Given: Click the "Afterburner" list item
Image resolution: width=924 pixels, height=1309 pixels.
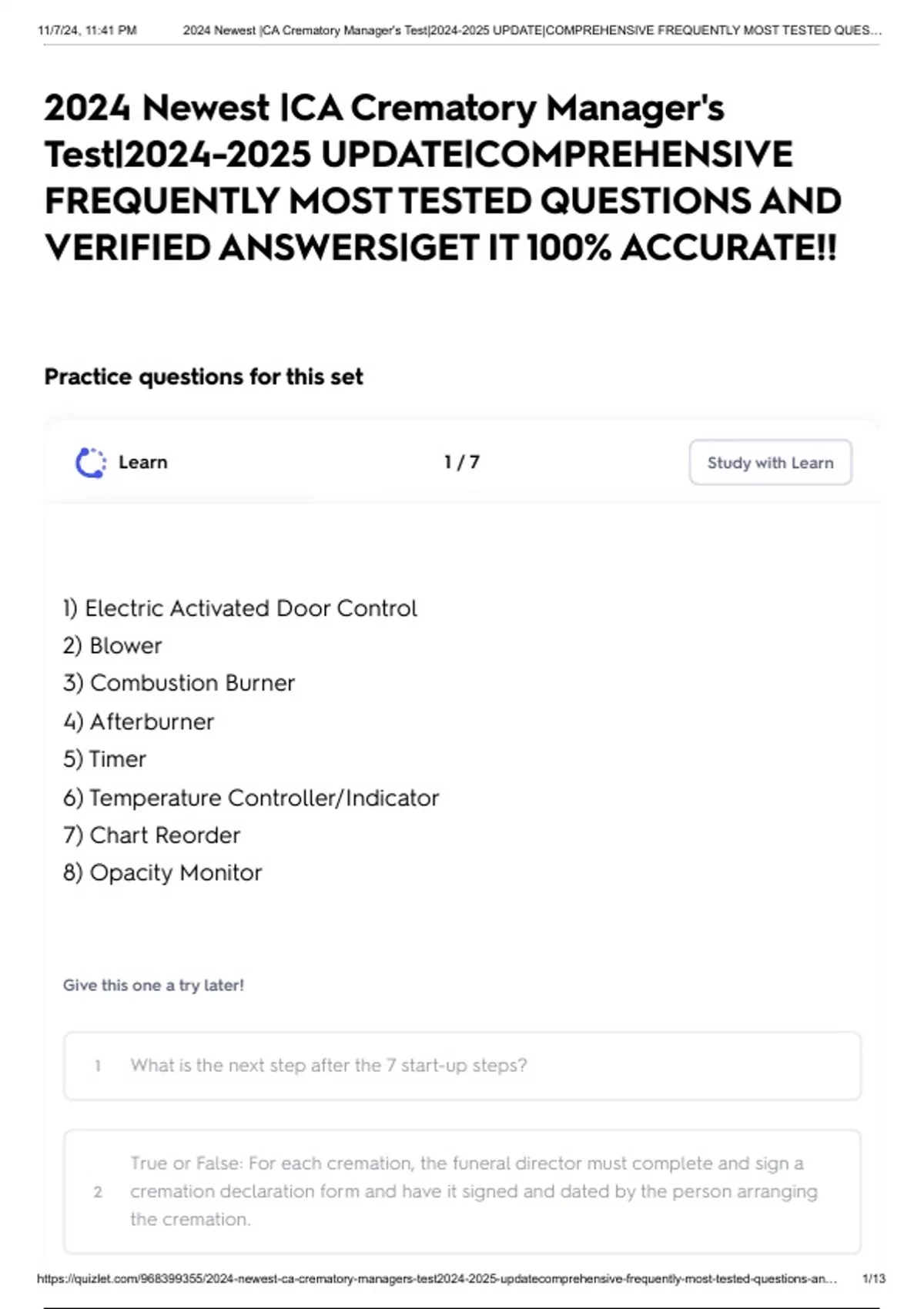Looking at the screenshot, I should coord(139,722).
